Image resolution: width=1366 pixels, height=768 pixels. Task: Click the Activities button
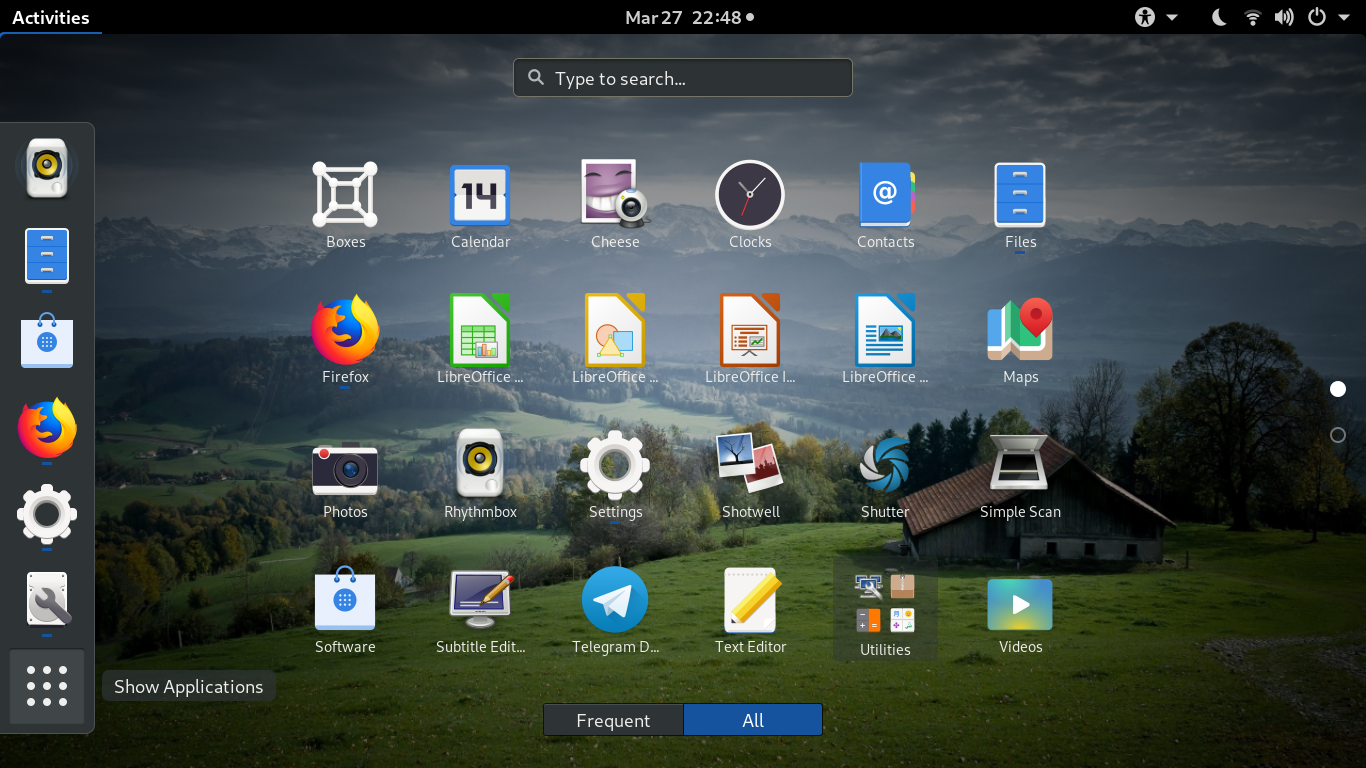point(51,17)
